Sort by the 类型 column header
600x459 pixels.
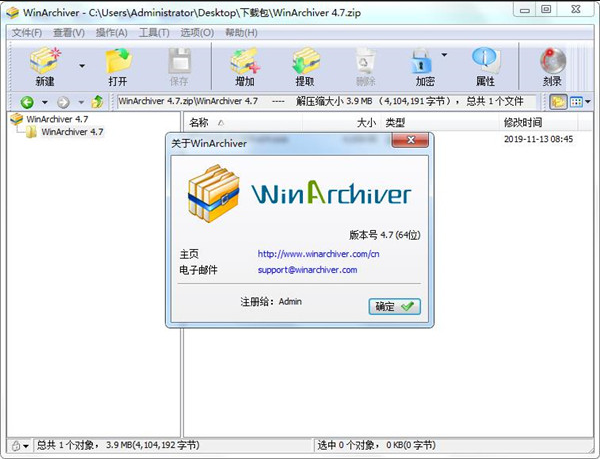tap(442, 123)
